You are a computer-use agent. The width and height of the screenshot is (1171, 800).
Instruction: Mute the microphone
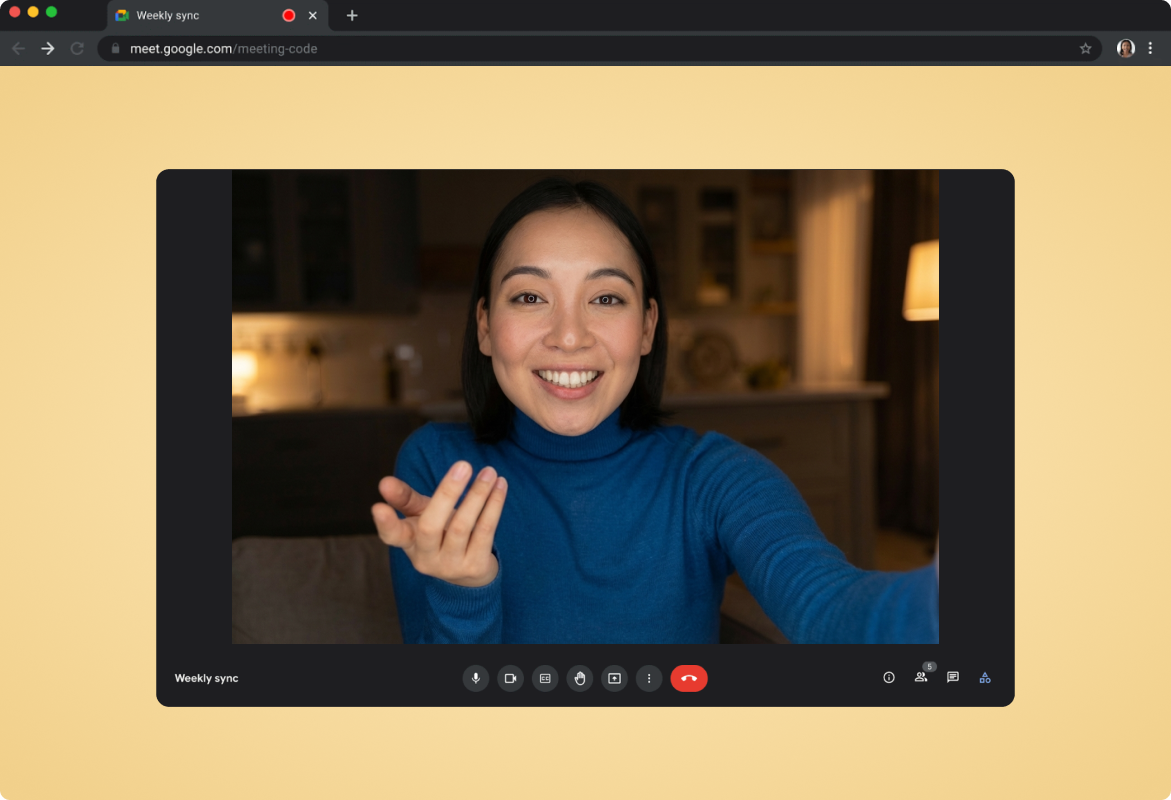coord(475,678)
